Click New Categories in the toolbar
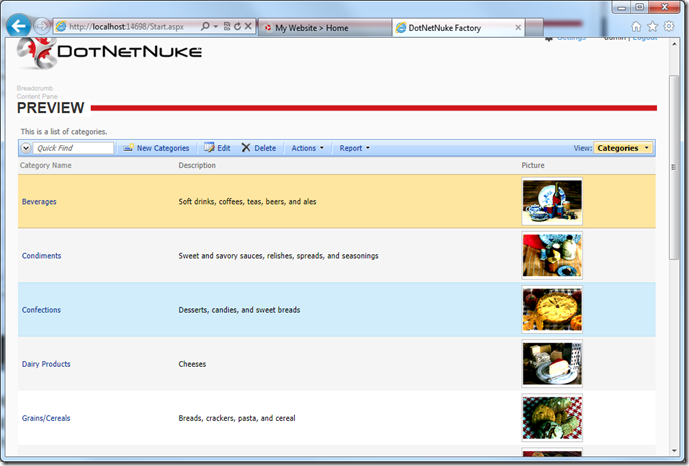 tap(156, 148)
